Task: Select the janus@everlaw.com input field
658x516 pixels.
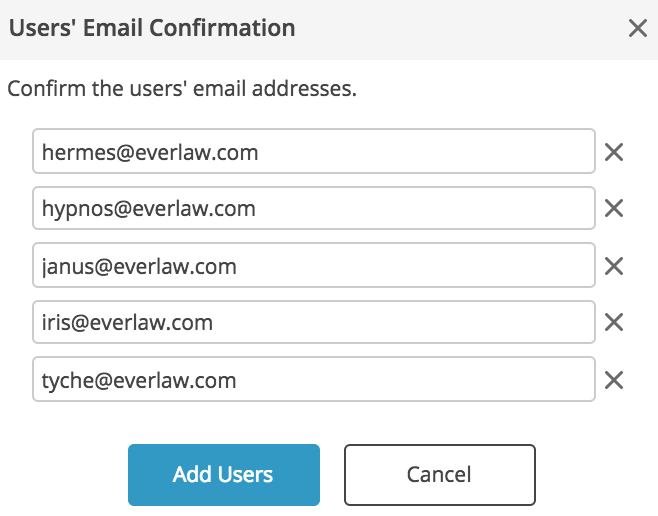Action: [x=314, y=265]
